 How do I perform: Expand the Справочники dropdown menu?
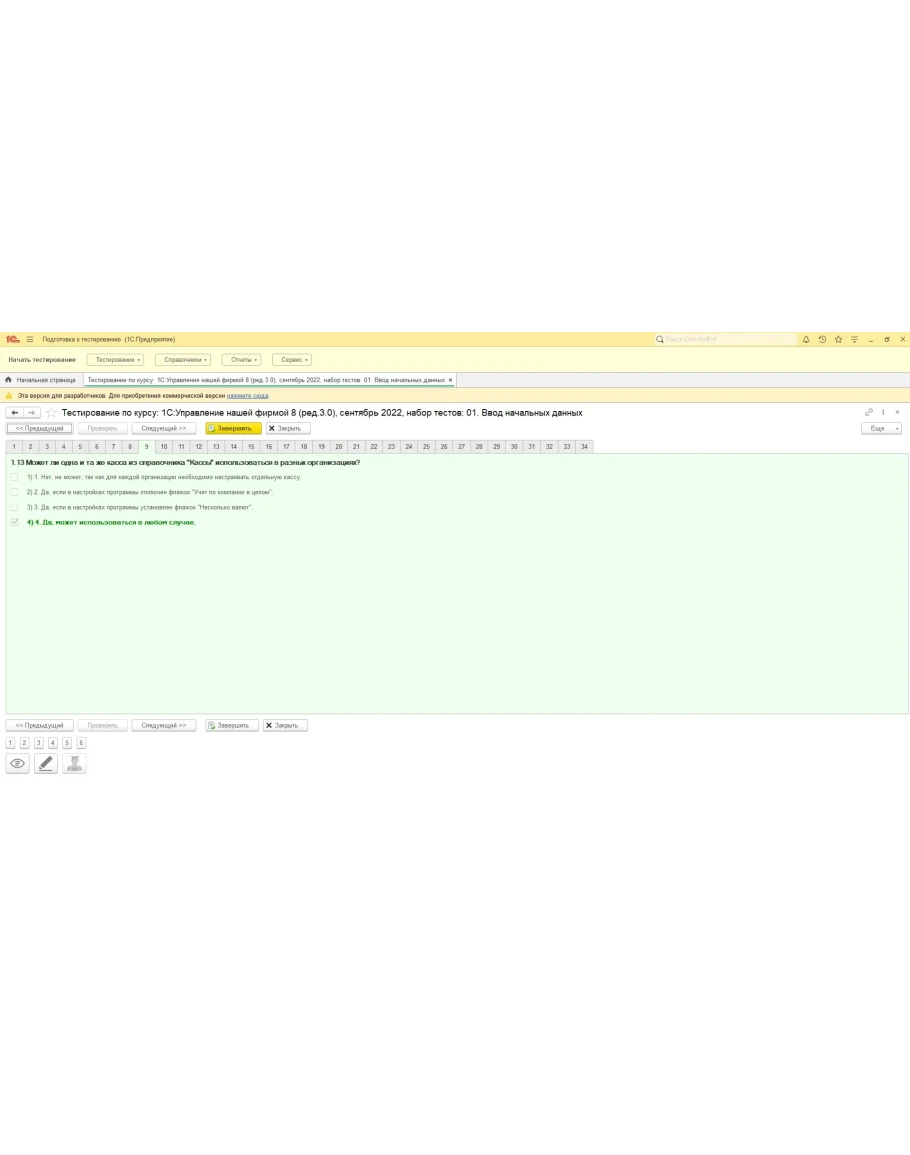[183, 360]
